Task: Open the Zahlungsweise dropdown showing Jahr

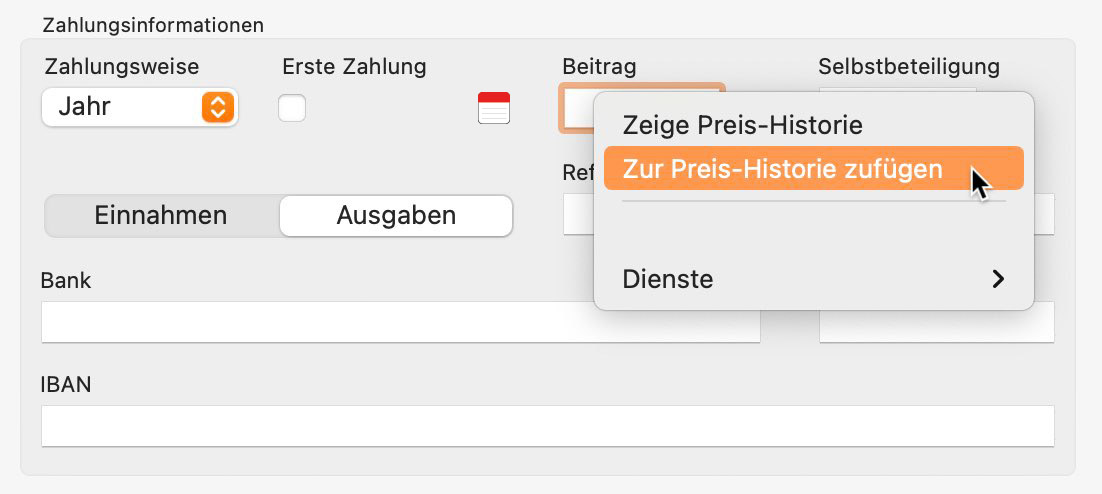Action: pyautogui.click(x=140, y=108)
